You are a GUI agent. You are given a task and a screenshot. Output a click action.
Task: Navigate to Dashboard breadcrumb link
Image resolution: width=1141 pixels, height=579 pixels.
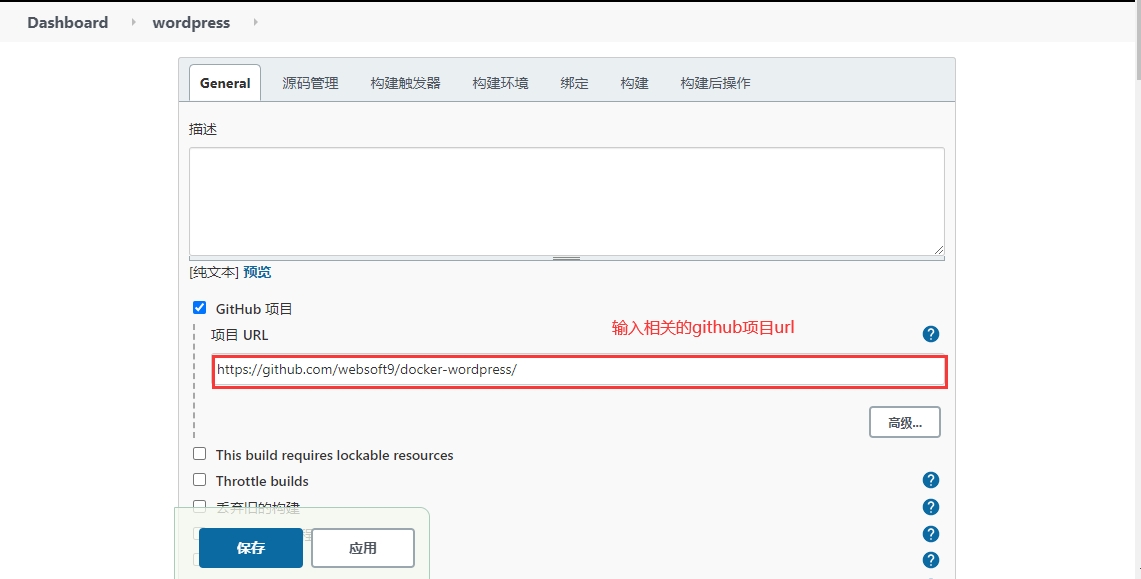tap(67, 22)
